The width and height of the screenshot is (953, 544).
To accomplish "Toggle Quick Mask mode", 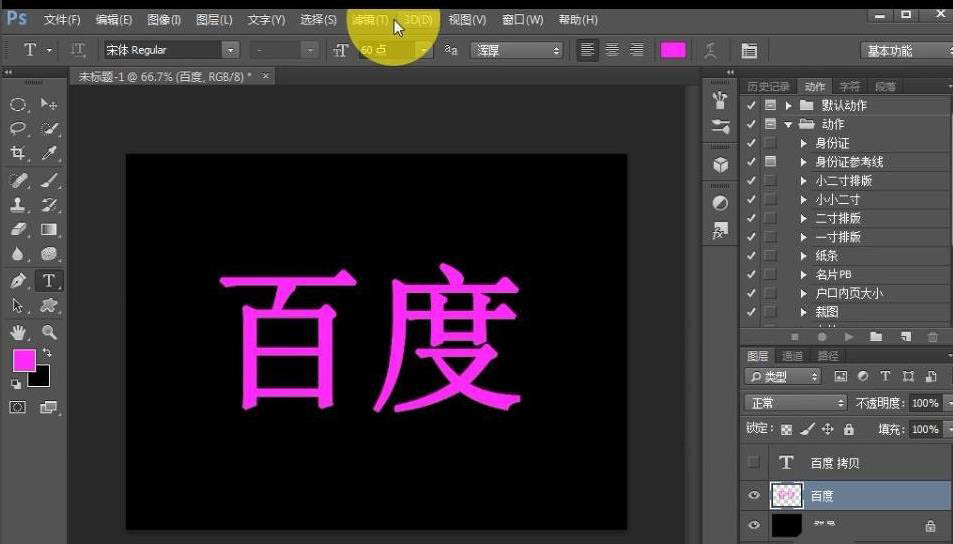I will tap(18, 407).
